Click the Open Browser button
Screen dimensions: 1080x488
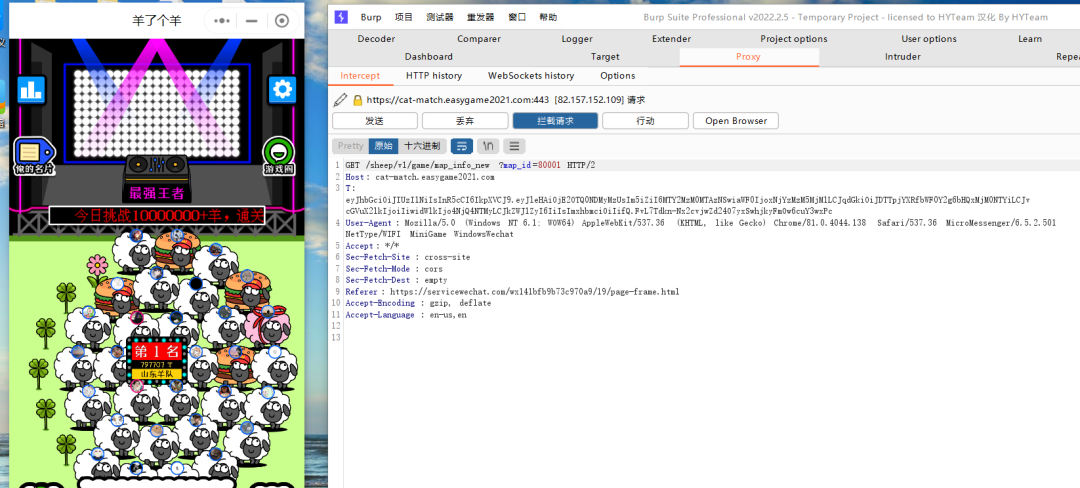coord(736,120)
